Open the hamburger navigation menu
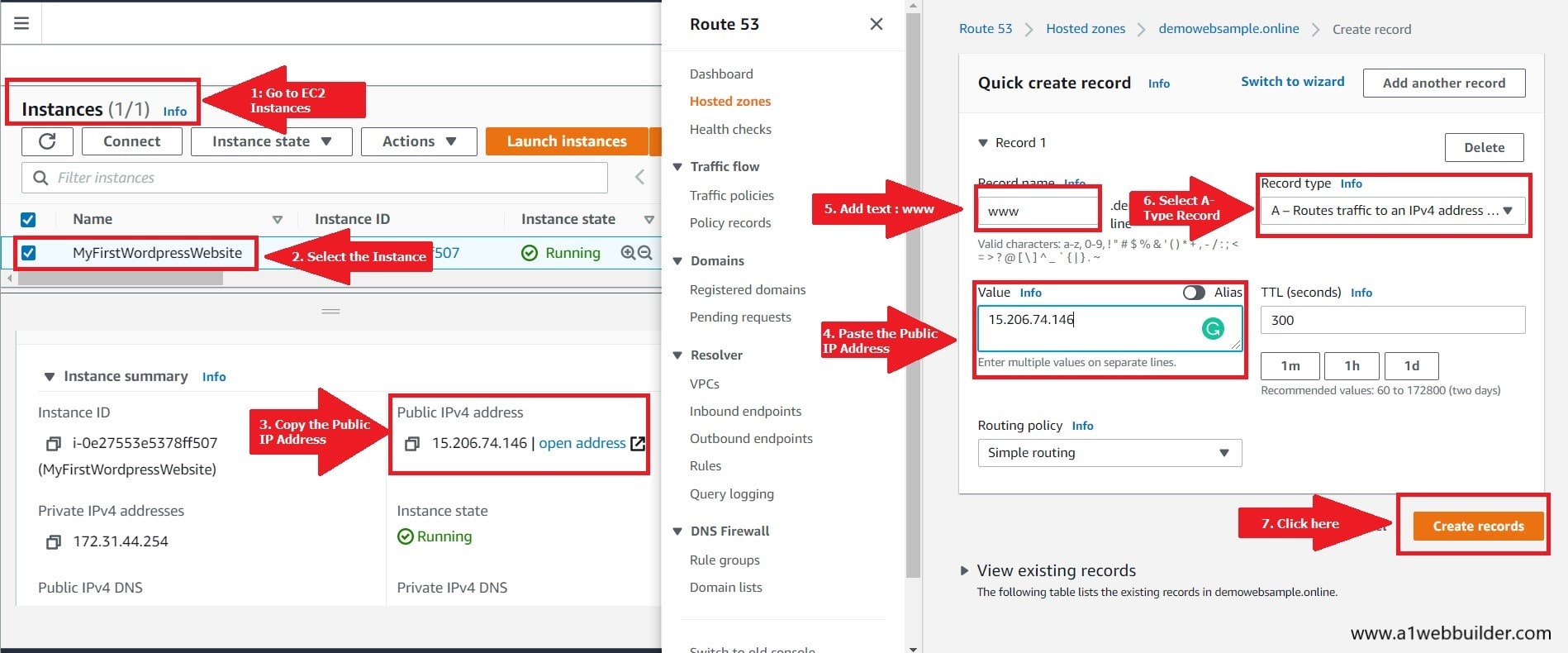The width and height of the screenshot is (1568, 653). [x=21, y=23]
